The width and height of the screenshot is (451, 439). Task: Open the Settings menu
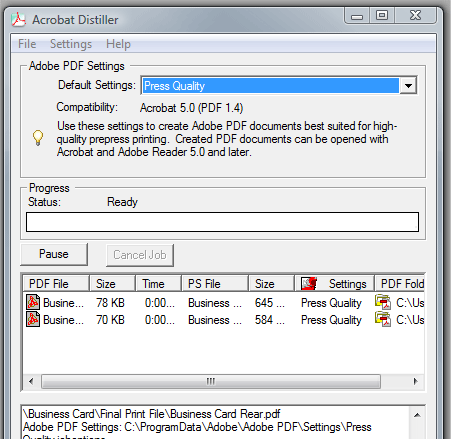(71, 44)
